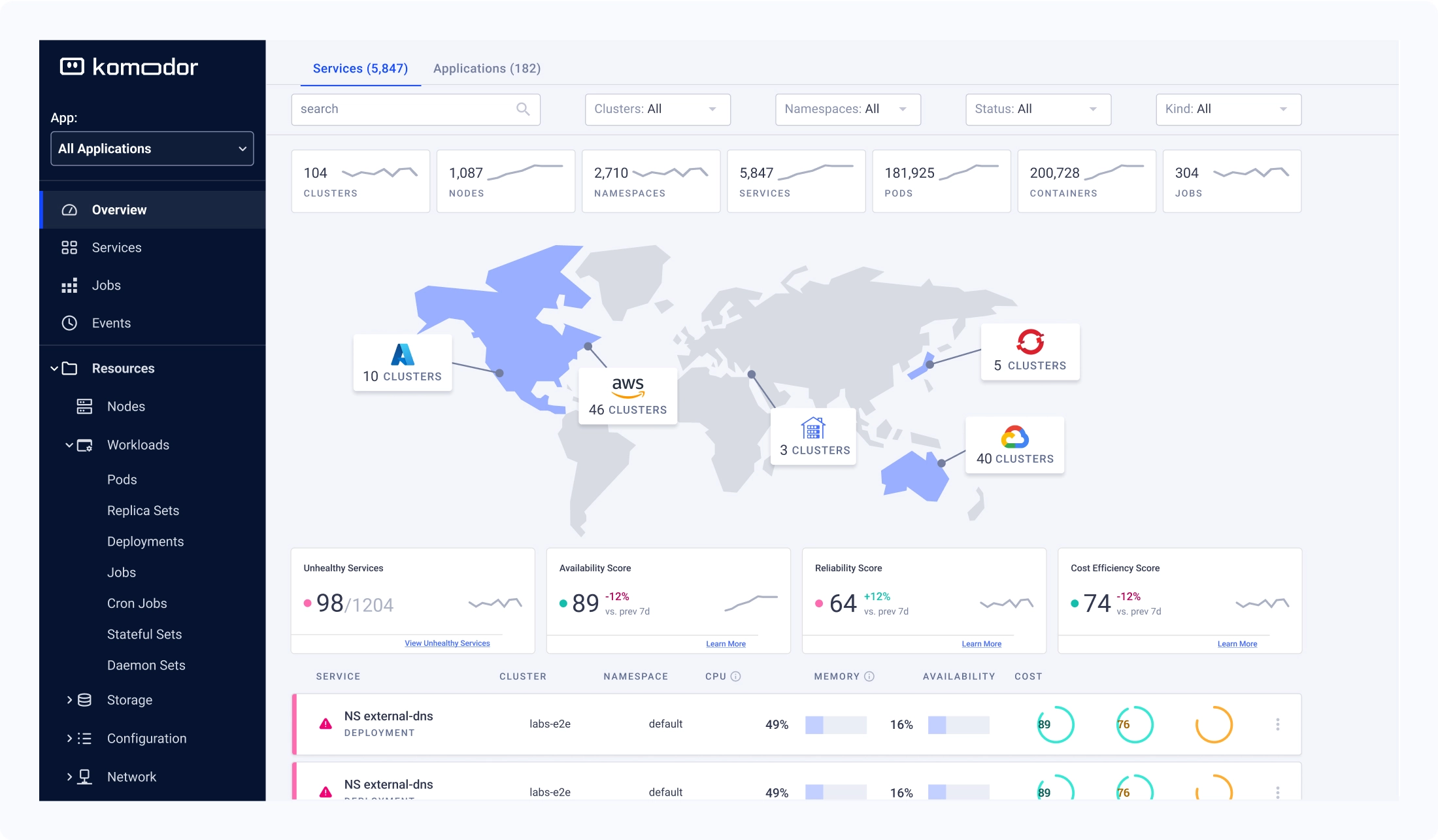The width and height of the screenshot is (1438, 840).
Task: Click Learn More under Availability Score
Action: pyautogui.click(x=726, y=644)
